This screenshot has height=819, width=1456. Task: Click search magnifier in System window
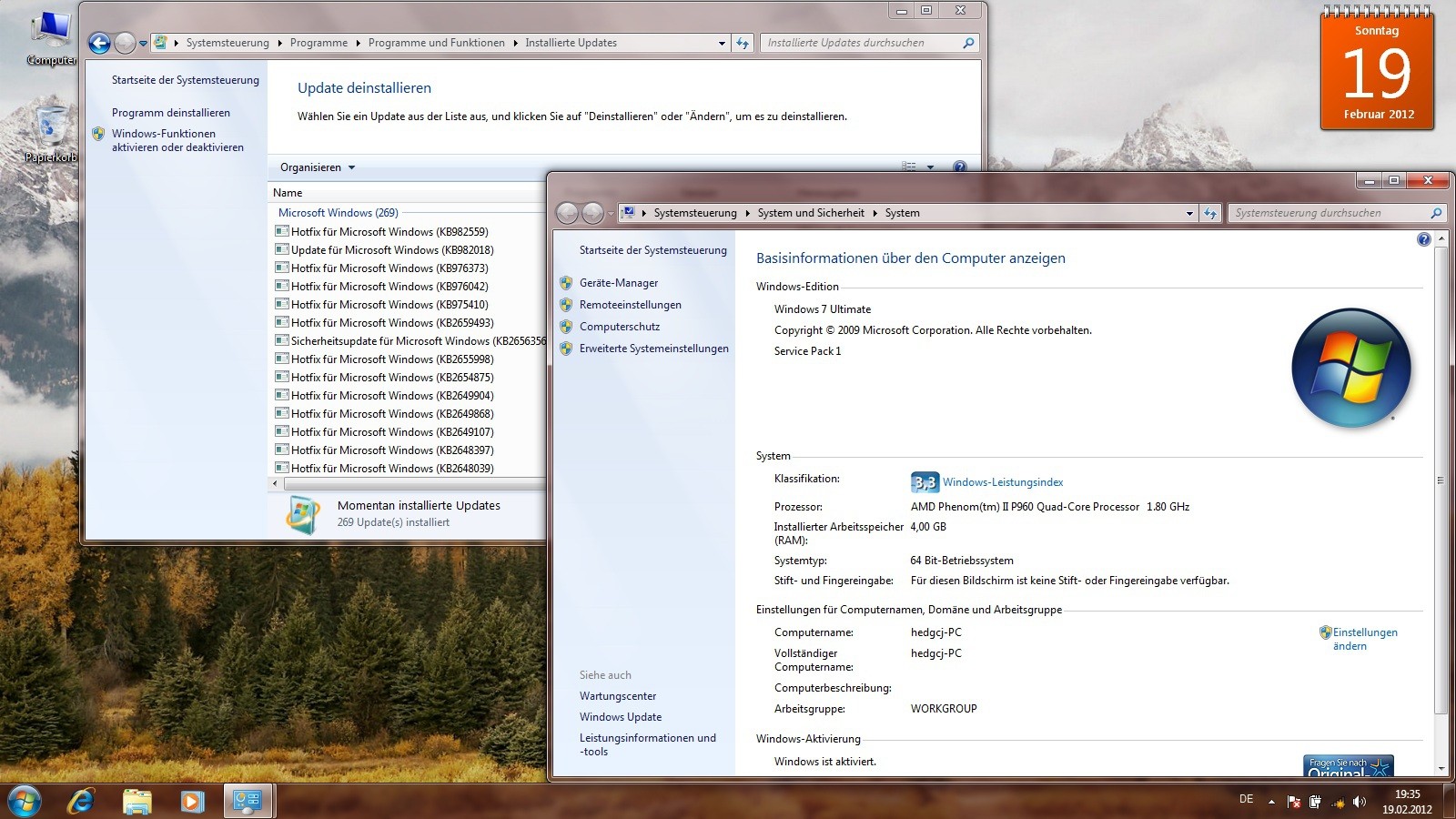click(1436, 213)
